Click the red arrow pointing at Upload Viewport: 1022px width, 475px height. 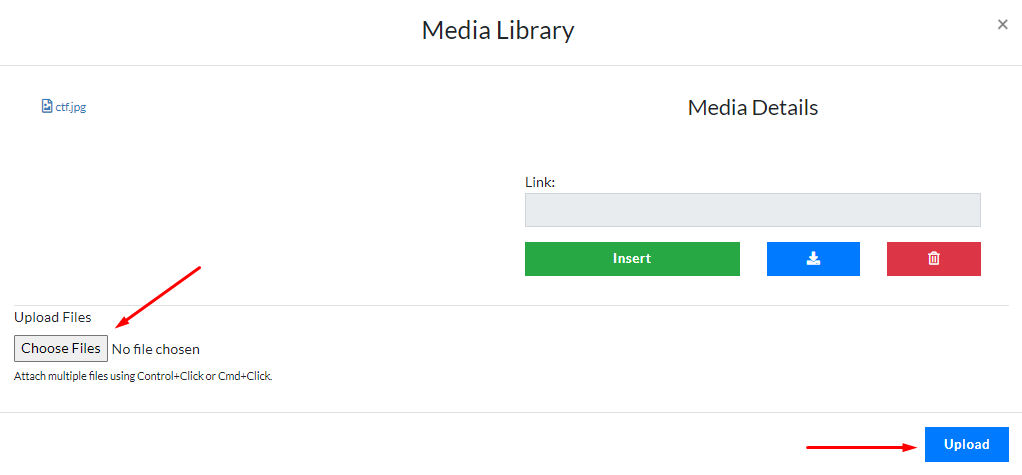point(862,447)
